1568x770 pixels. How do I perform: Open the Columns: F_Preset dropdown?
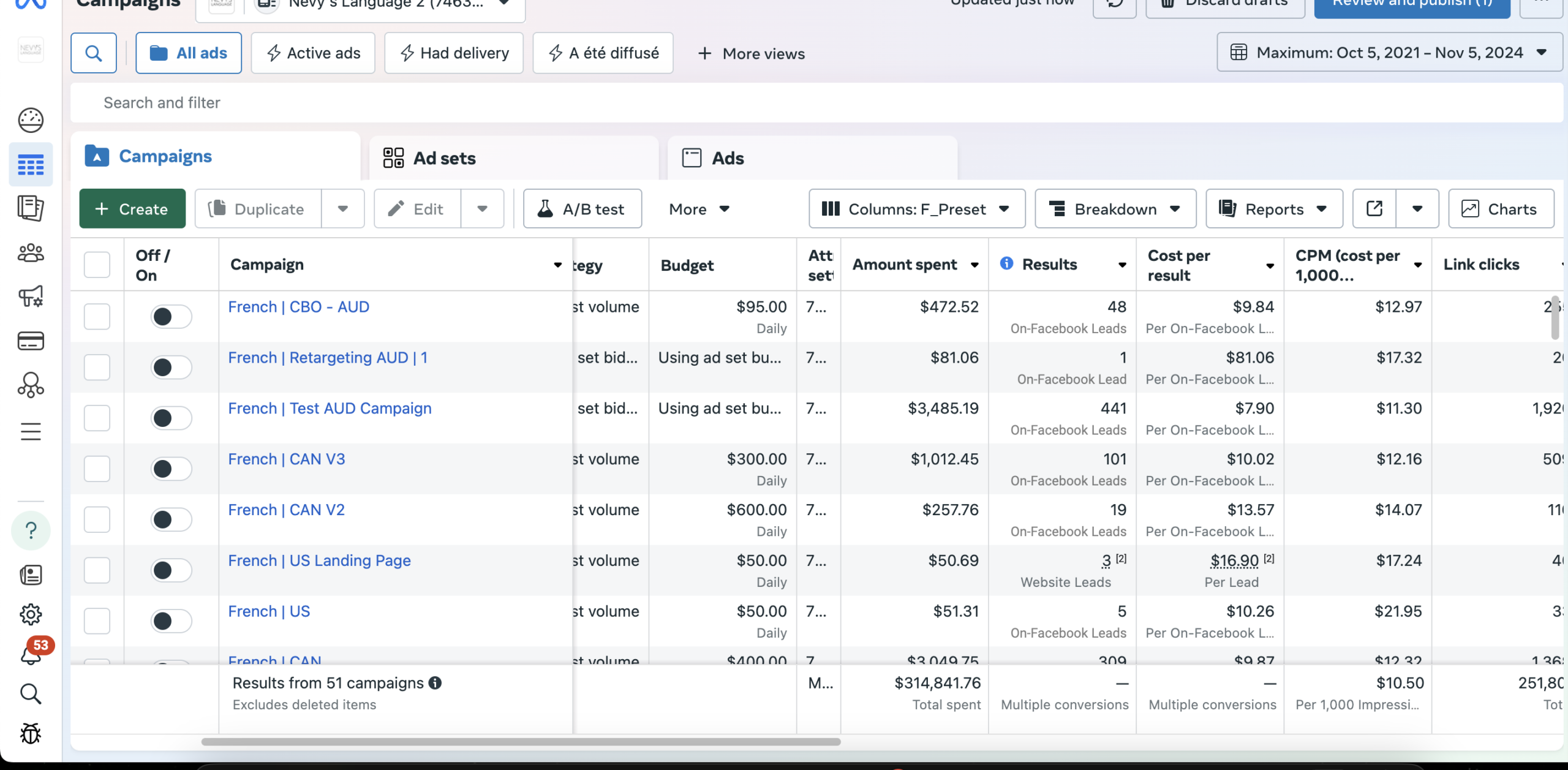click(917, 209)
